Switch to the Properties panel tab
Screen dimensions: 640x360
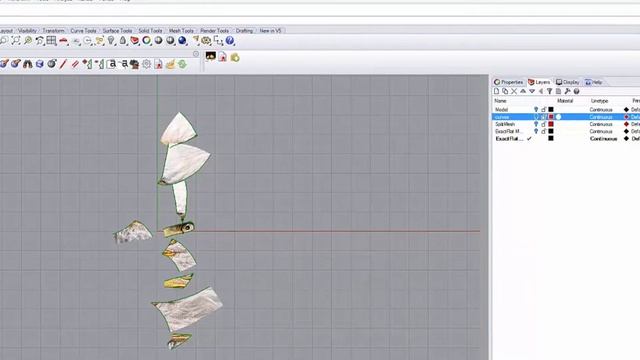[509, 82]
